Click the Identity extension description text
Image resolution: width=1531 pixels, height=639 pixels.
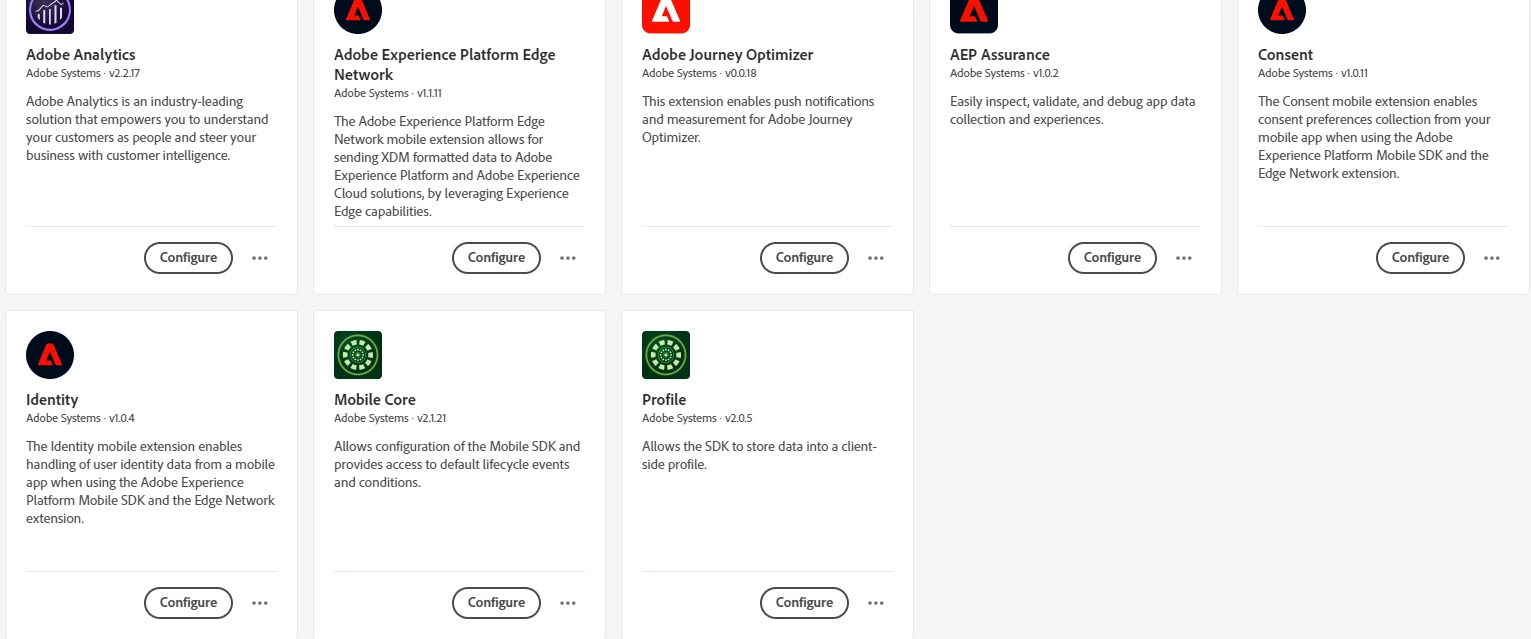pyautogui.click(x=151, y=483)
